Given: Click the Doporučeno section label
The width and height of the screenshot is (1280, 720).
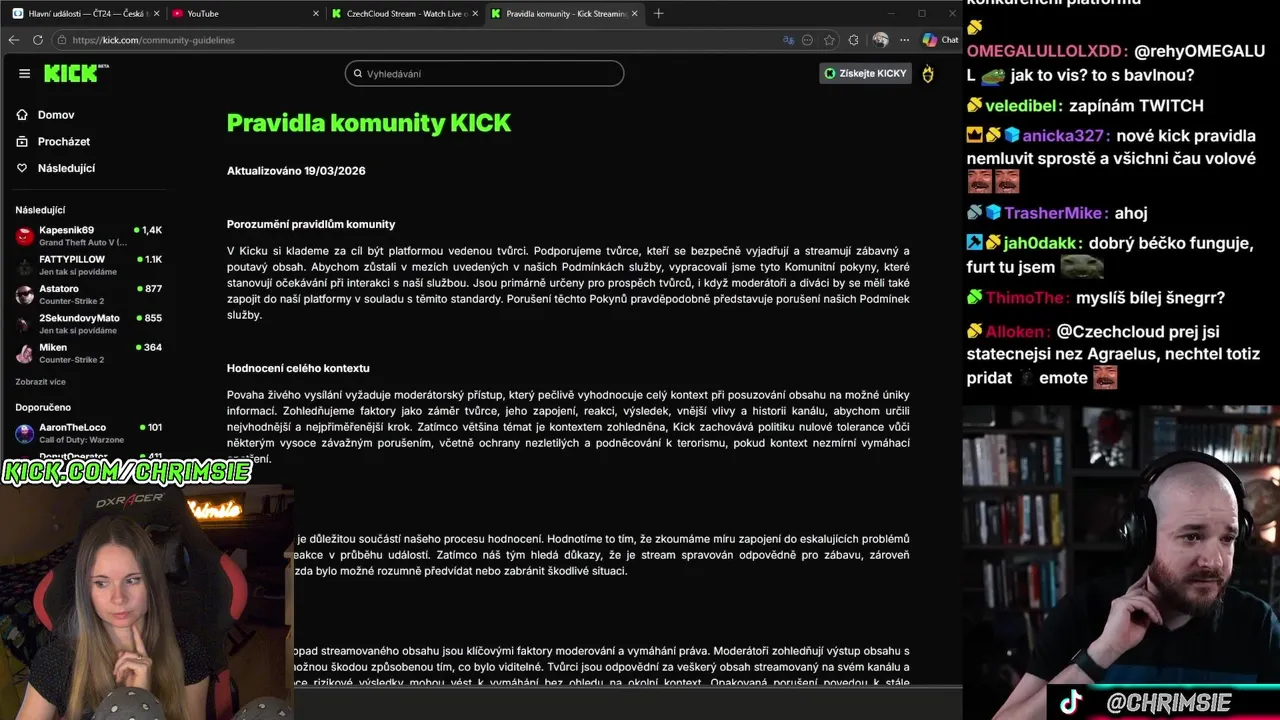Looking at the screenshot, I should [43, 408].
